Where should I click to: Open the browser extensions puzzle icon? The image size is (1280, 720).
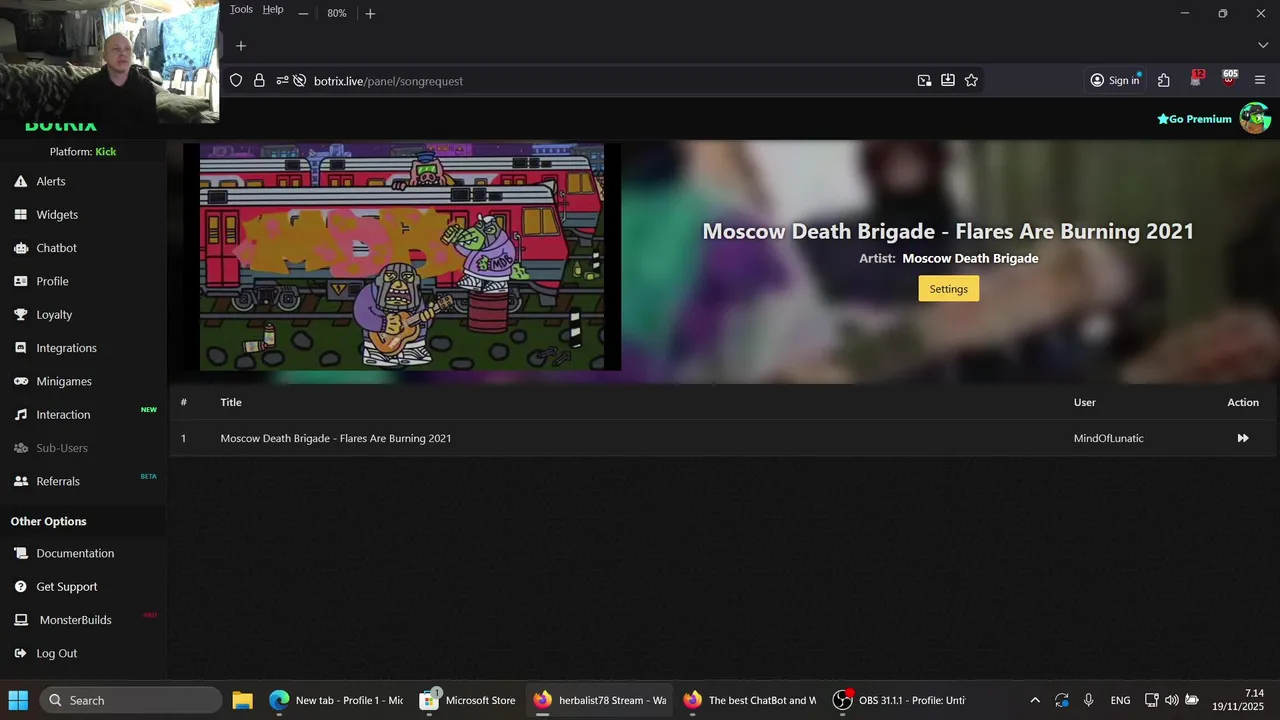1163,80
